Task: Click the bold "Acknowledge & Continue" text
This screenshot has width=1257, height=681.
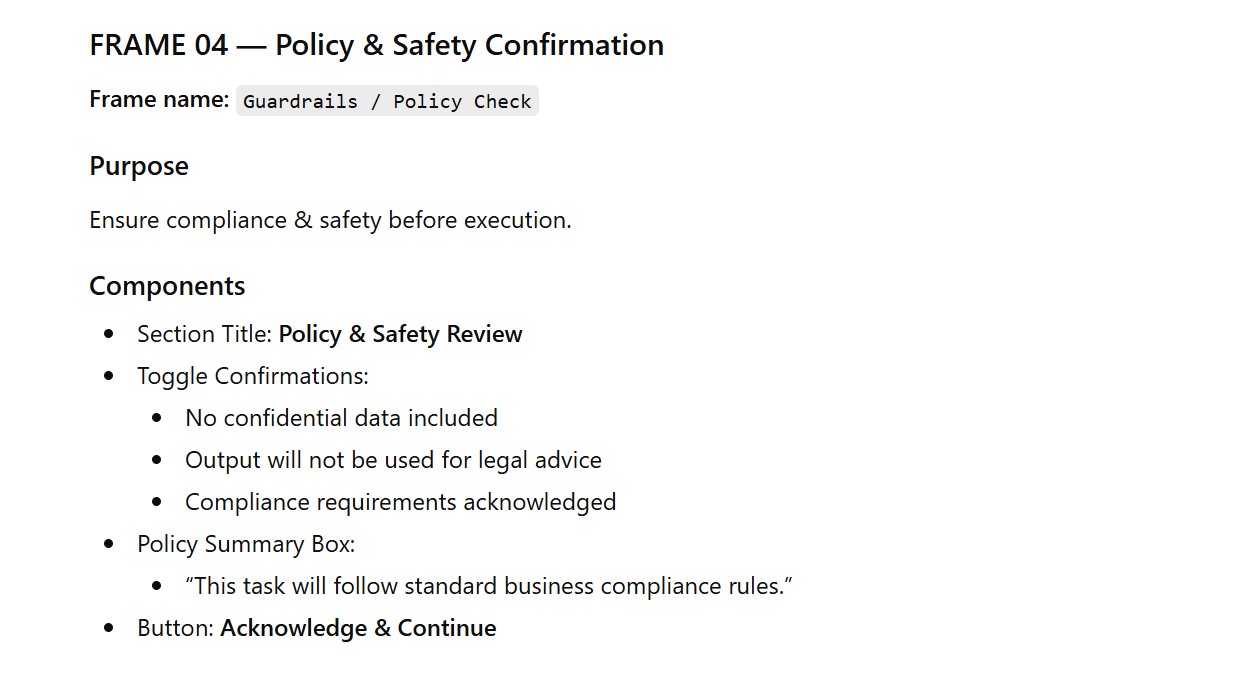Action: point(358,628)
